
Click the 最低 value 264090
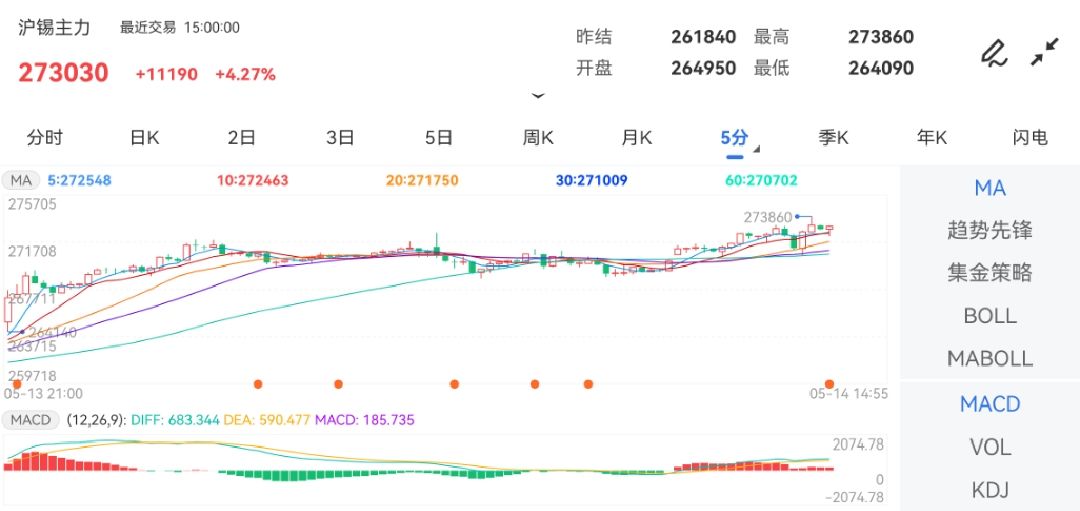pyautogui.click(x=881, y=68)
